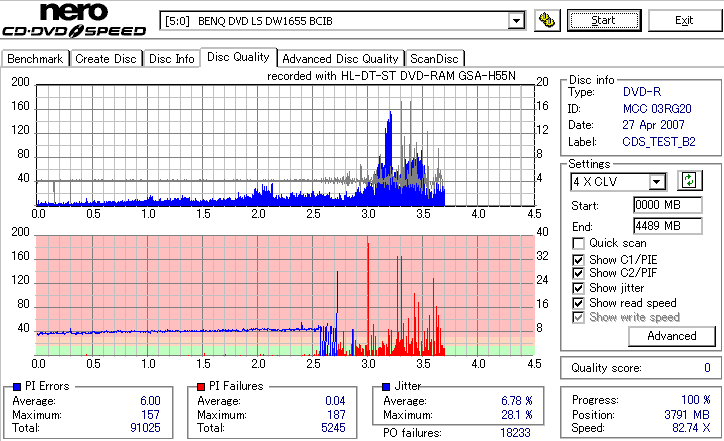Click the Progress value 100 %
This screenshot has height=441, width=724.
pyautogui.click(x=696, y=399)
